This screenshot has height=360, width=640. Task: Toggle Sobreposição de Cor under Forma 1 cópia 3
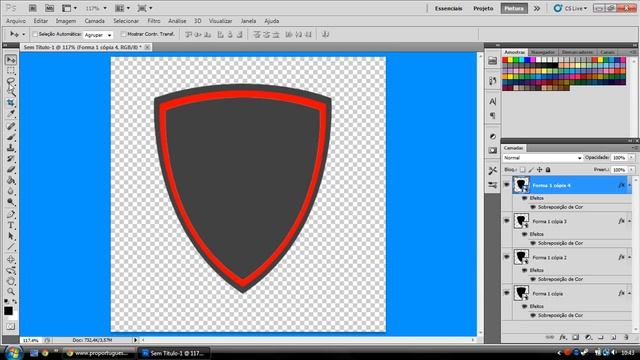click(x=533, y=243)
